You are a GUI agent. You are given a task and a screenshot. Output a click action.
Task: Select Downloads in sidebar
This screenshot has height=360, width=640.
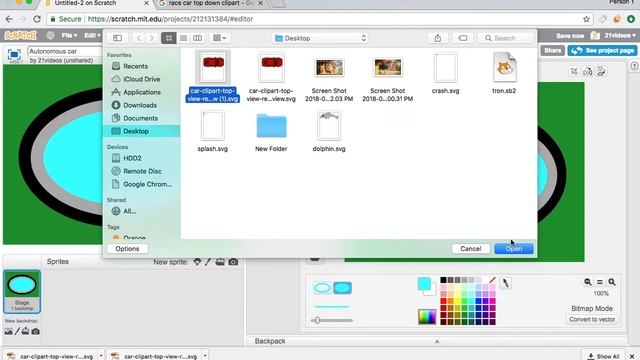tap(140, 105)
